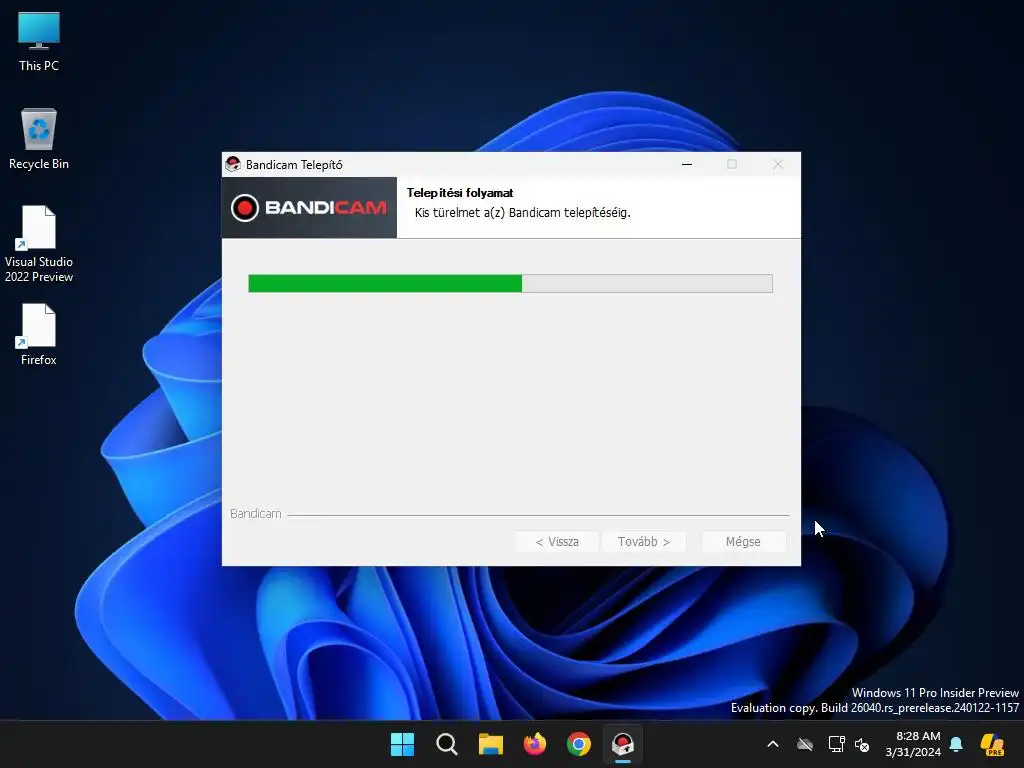This screenshot has height=768, width=1024.
Task: Launch File Explorer from the taskbar
Action: pyautogui.click(x=490, y=744)
